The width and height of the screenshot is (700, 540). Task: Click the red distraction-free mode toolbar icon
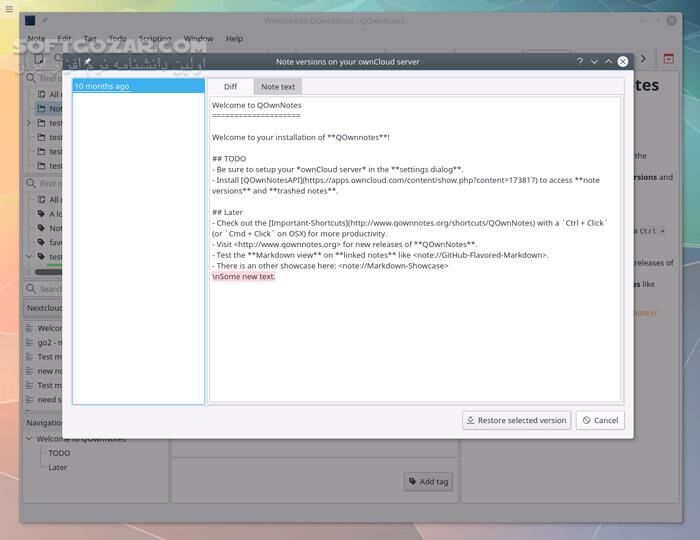click(668, 58)
